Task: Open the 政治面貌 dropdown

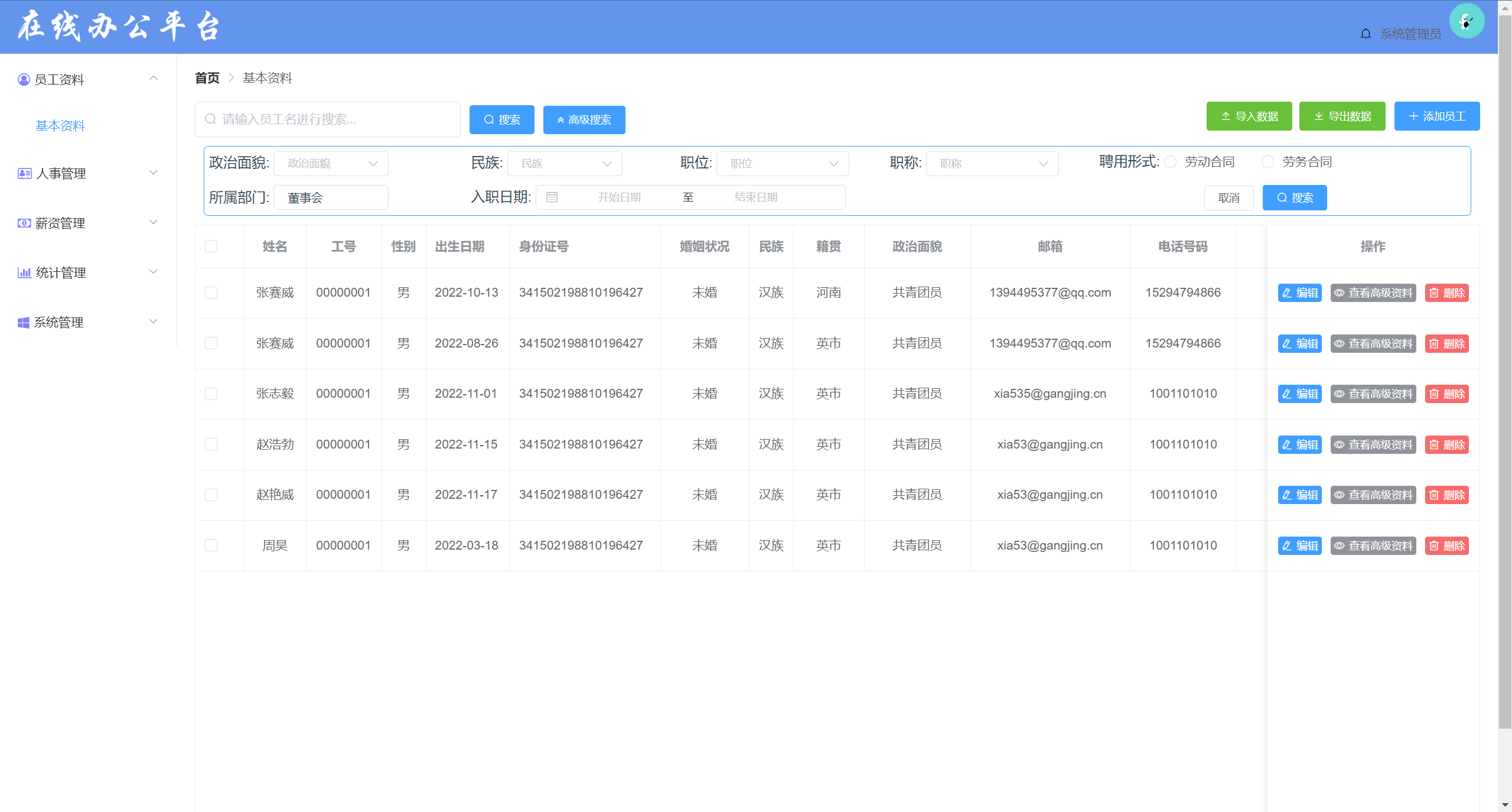Action: click(x=331, y=164)
